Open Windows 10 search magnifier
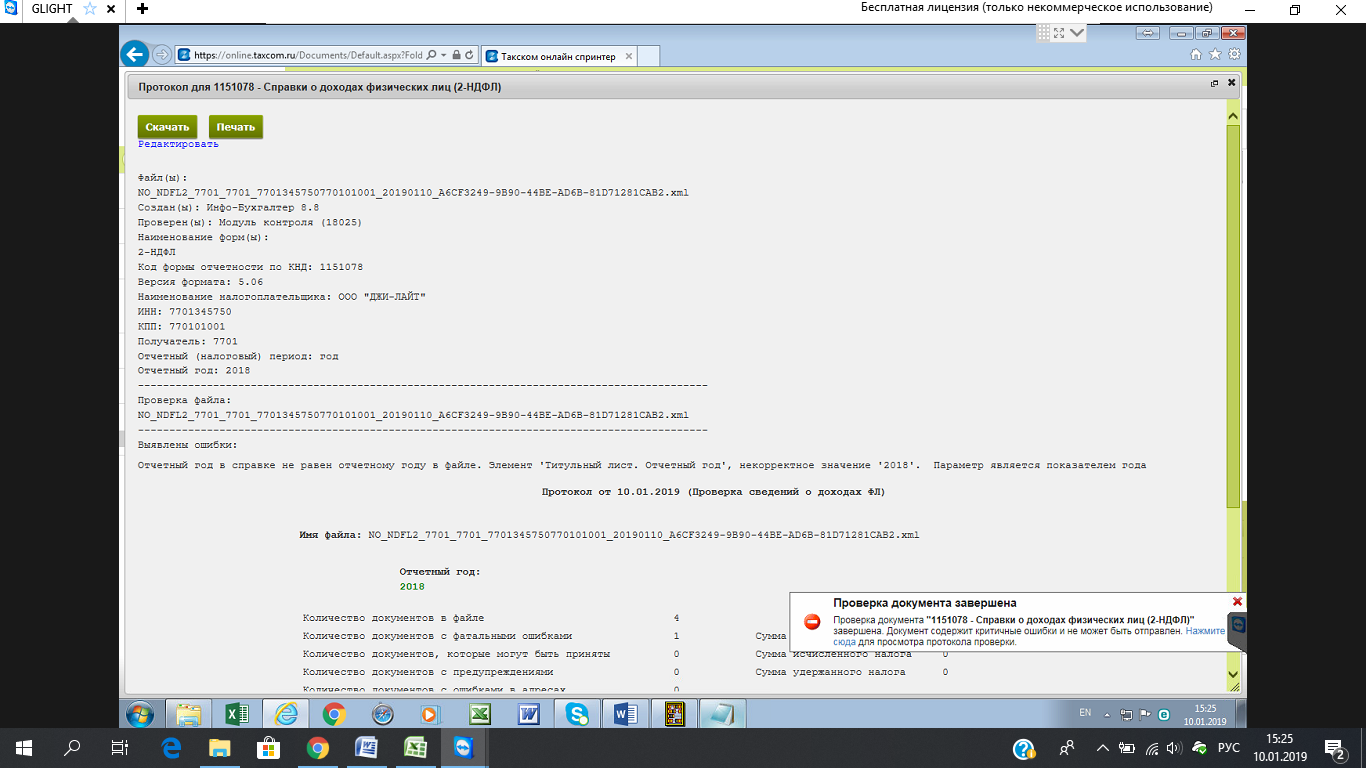The image size is (1366, 768). coord(72,747)
